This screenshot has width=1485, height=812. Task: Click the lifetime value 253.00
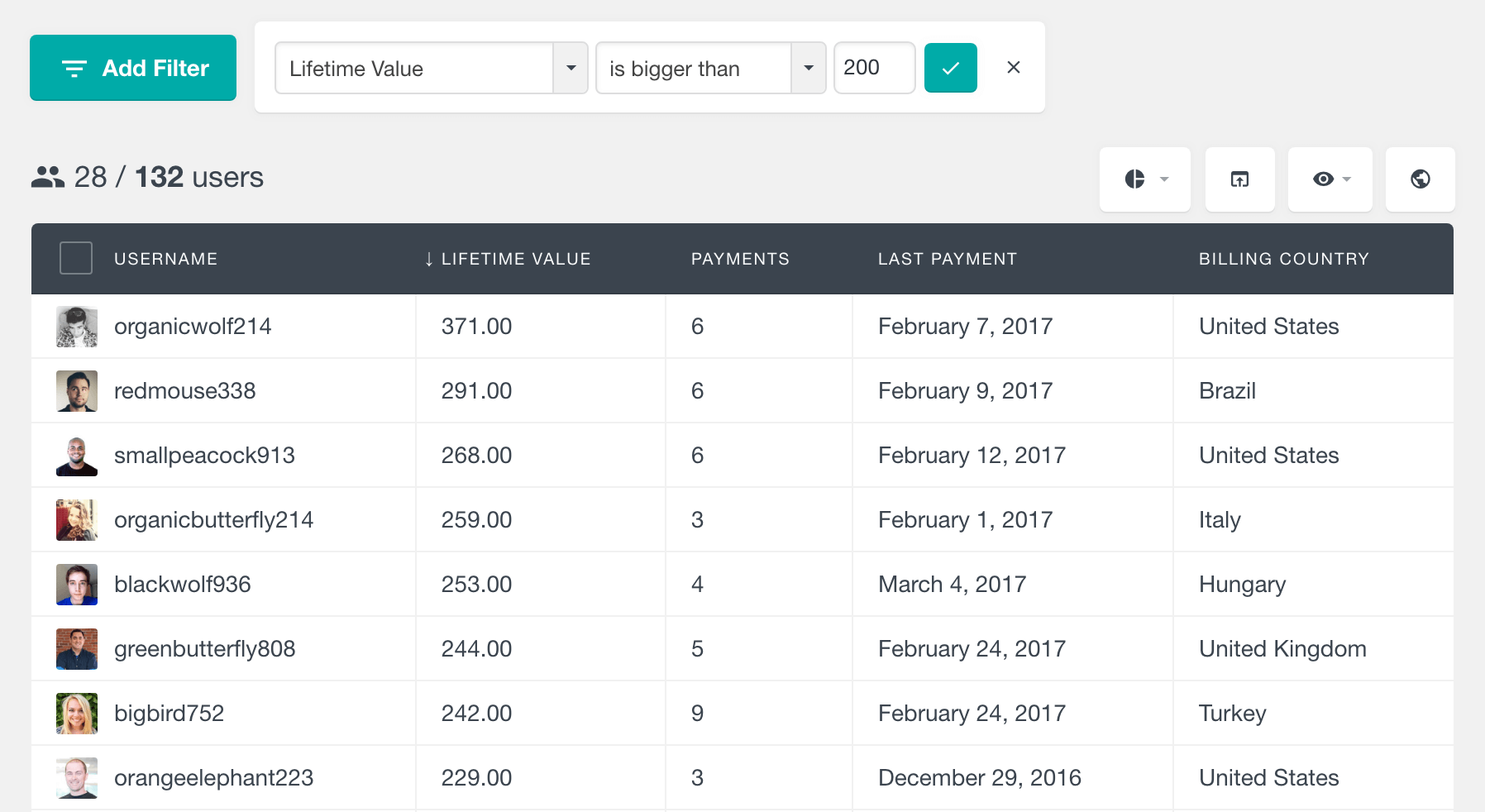pos(477,585)
